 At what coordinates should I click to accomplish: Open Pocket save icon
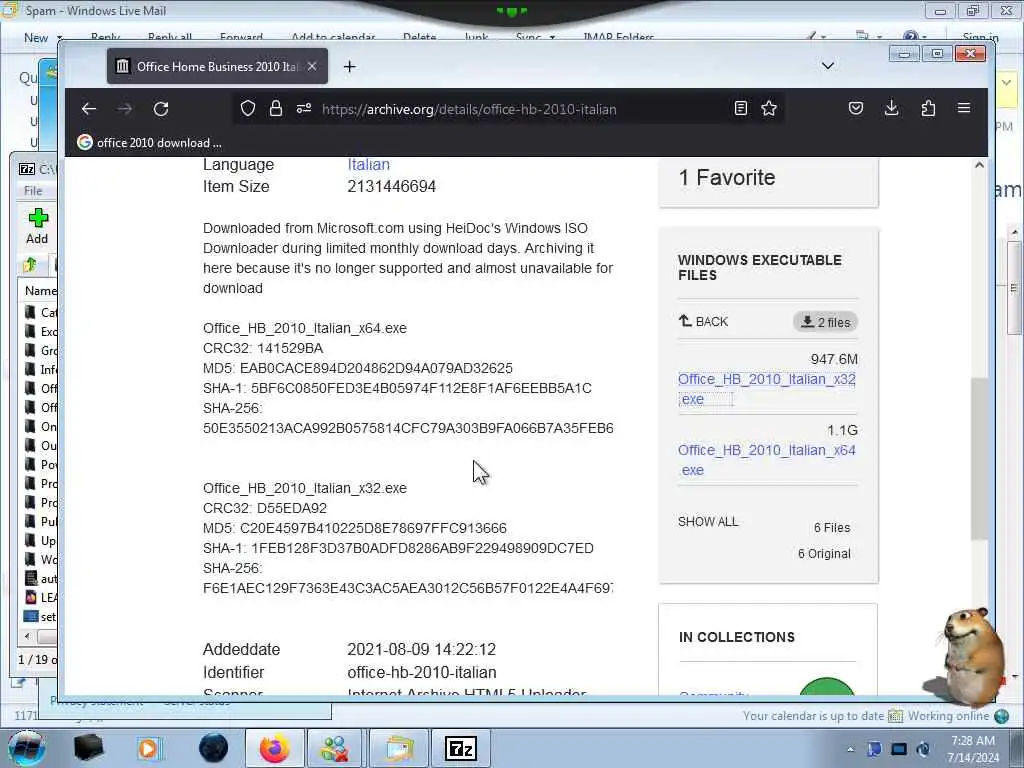click(856, 108)
